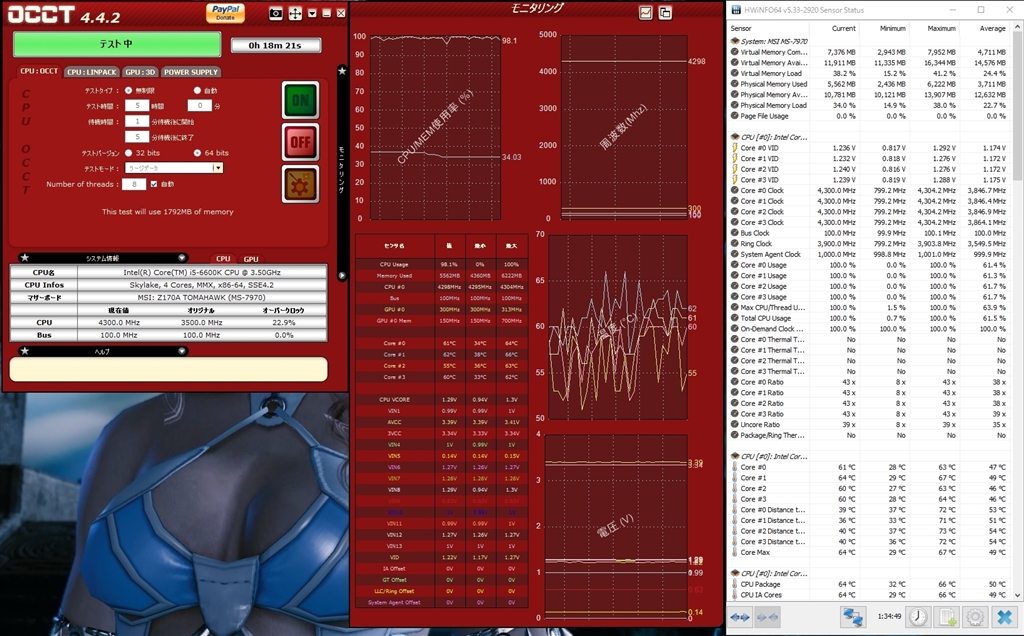1024x636 pixels.
Task: Select the Core #0 VID row
Action: point(869,148)
